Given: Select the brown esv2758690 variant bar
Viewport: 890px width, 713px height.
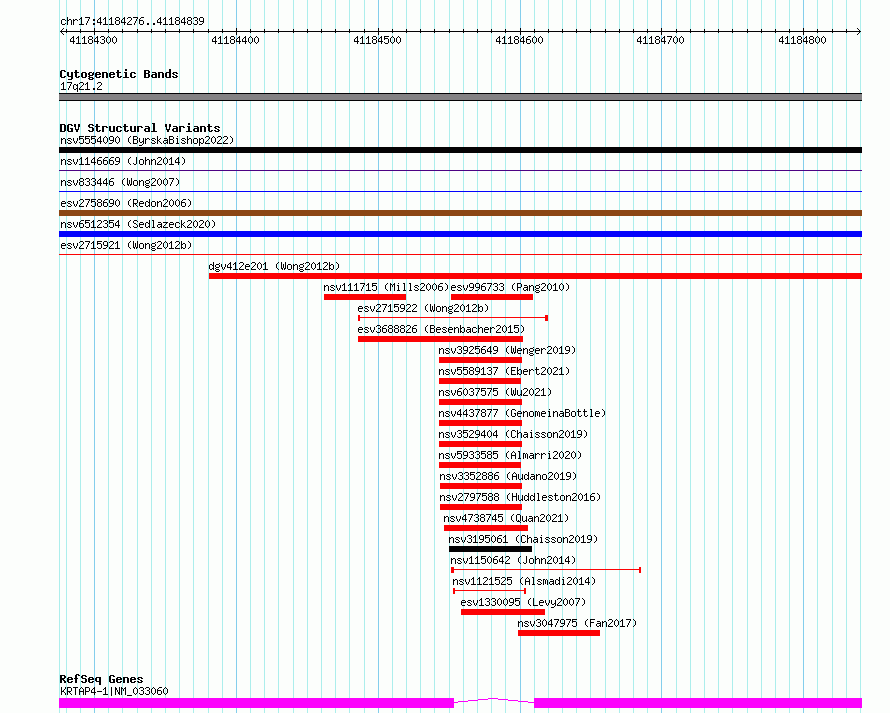Looking at the screenshot, I should click(460, 213).
